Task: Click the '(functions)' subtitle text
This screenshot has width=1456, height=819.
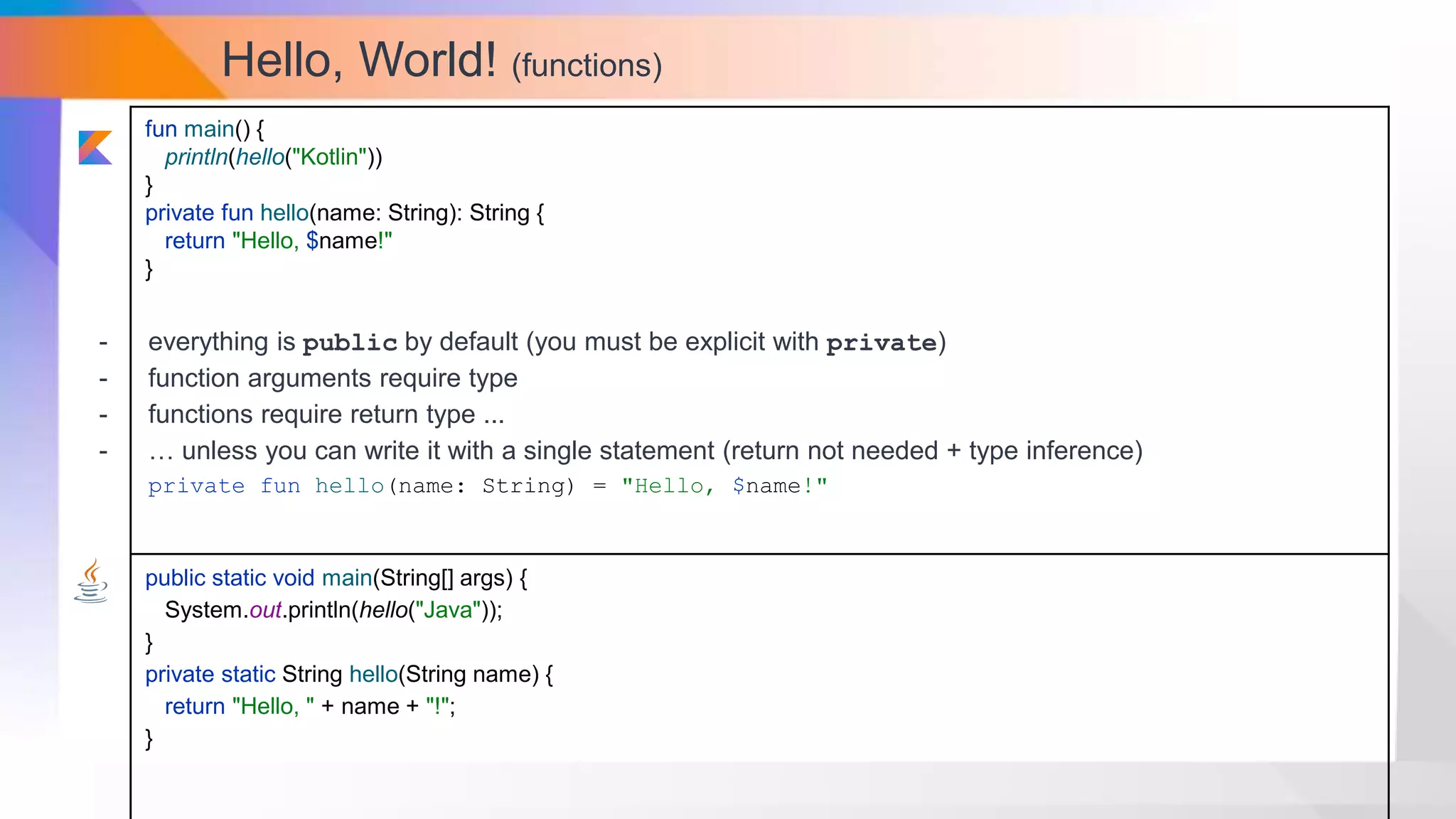Action: pos(587,66)
